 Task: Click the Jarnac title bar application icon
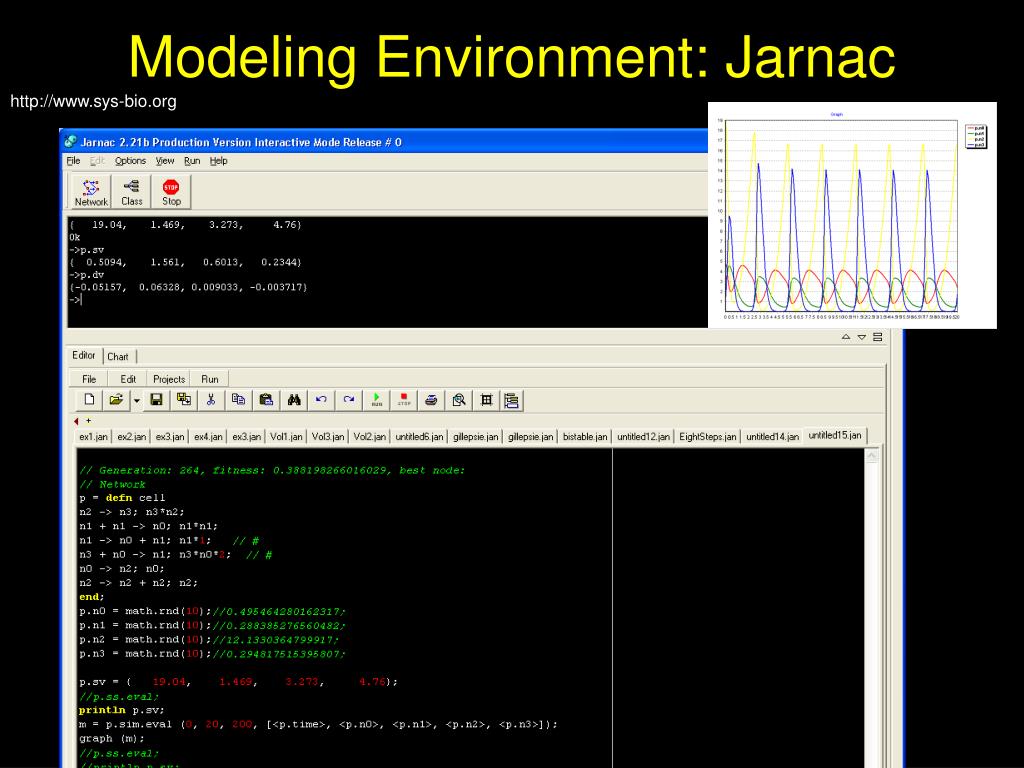(71, 141)
